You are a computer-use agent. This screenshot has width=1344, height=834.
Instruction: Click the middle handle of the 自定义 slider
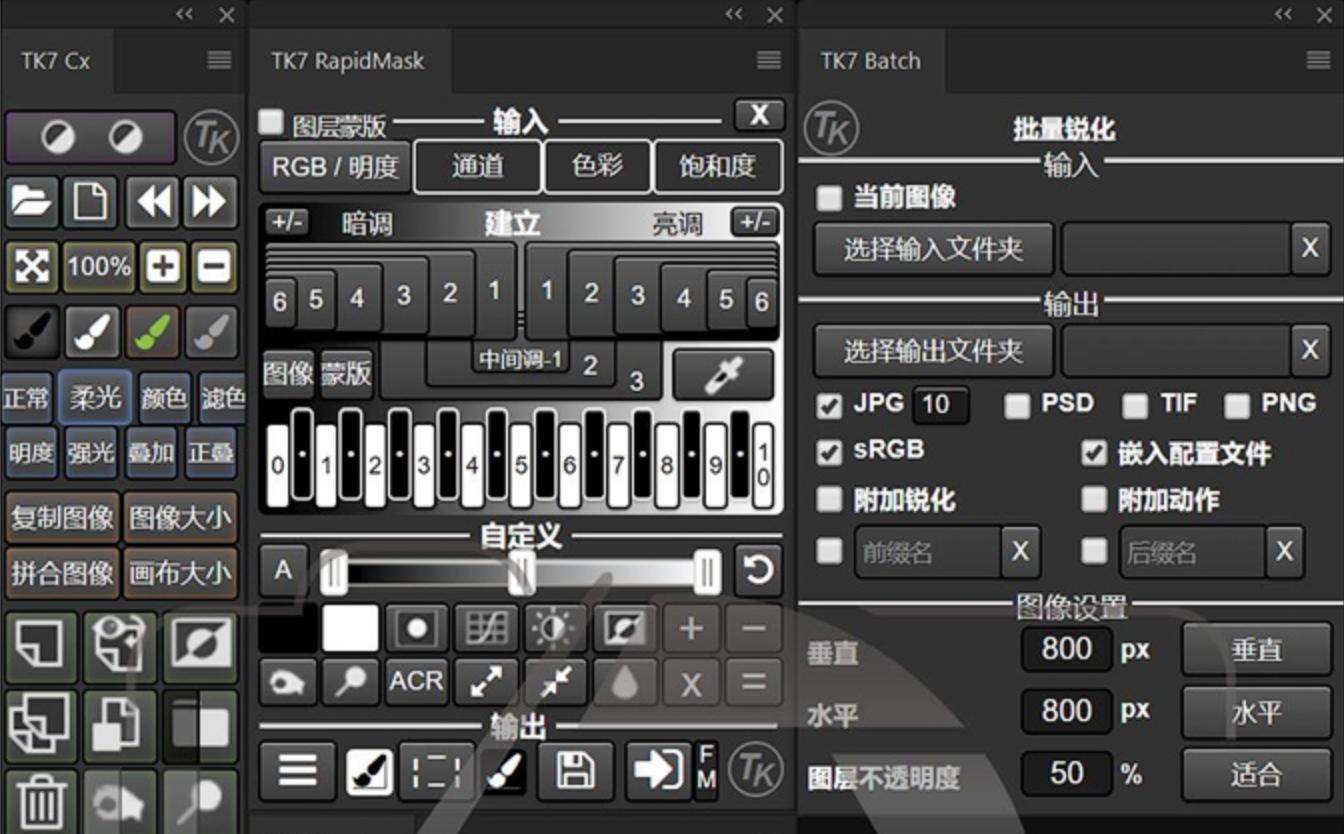coord(521,573)
